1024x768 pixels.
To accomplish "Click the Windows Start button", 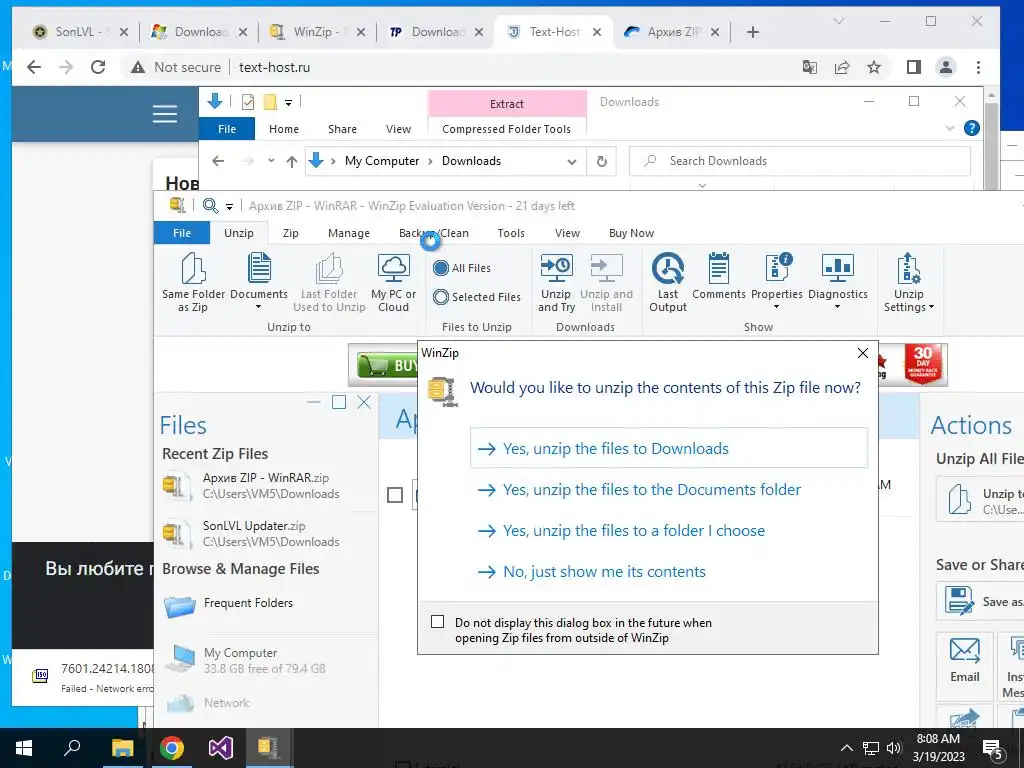I will click(24, 748).
